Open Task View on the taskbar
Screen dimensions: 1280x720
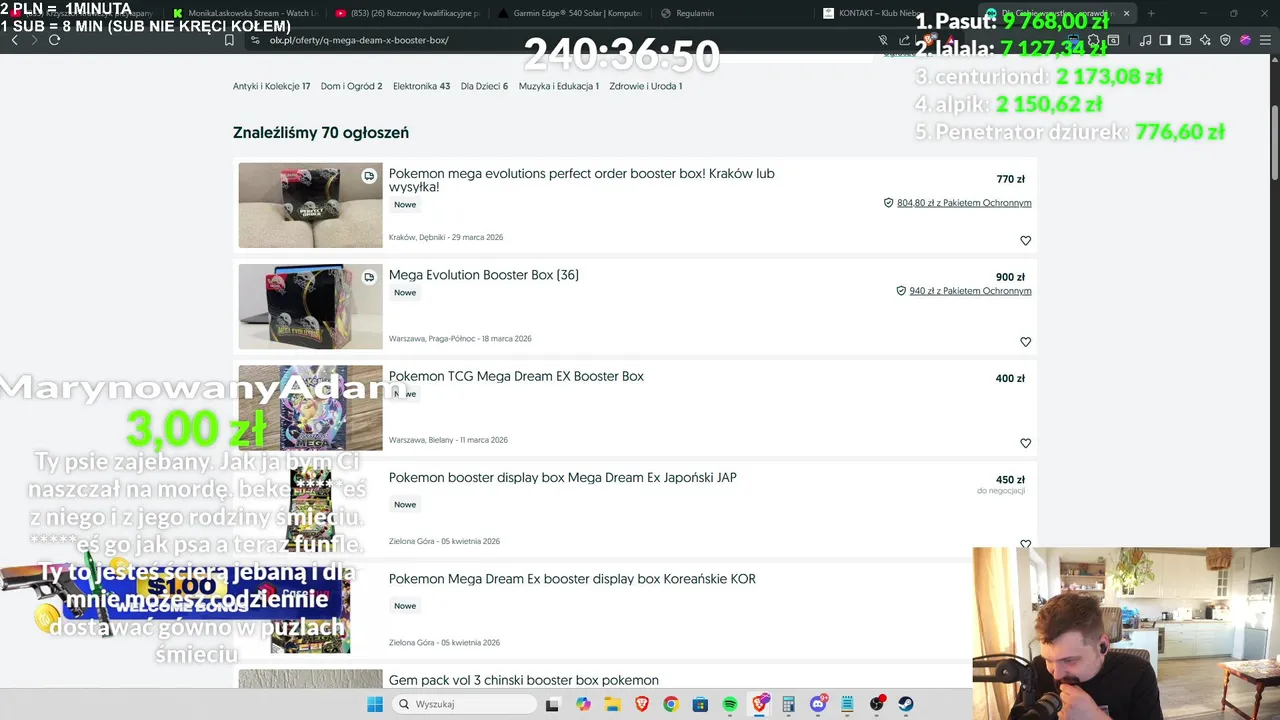[552, 704]
